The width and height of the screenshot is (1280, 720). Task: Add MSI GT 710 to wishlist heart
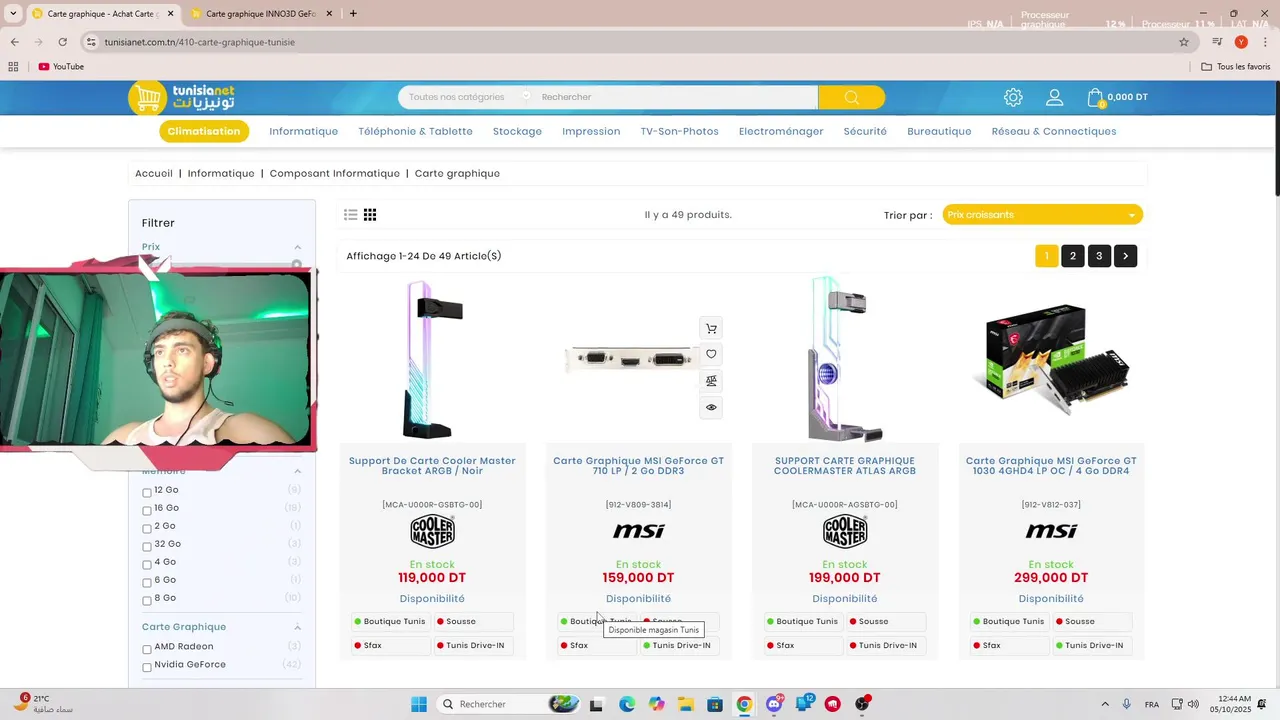point(711,354)
